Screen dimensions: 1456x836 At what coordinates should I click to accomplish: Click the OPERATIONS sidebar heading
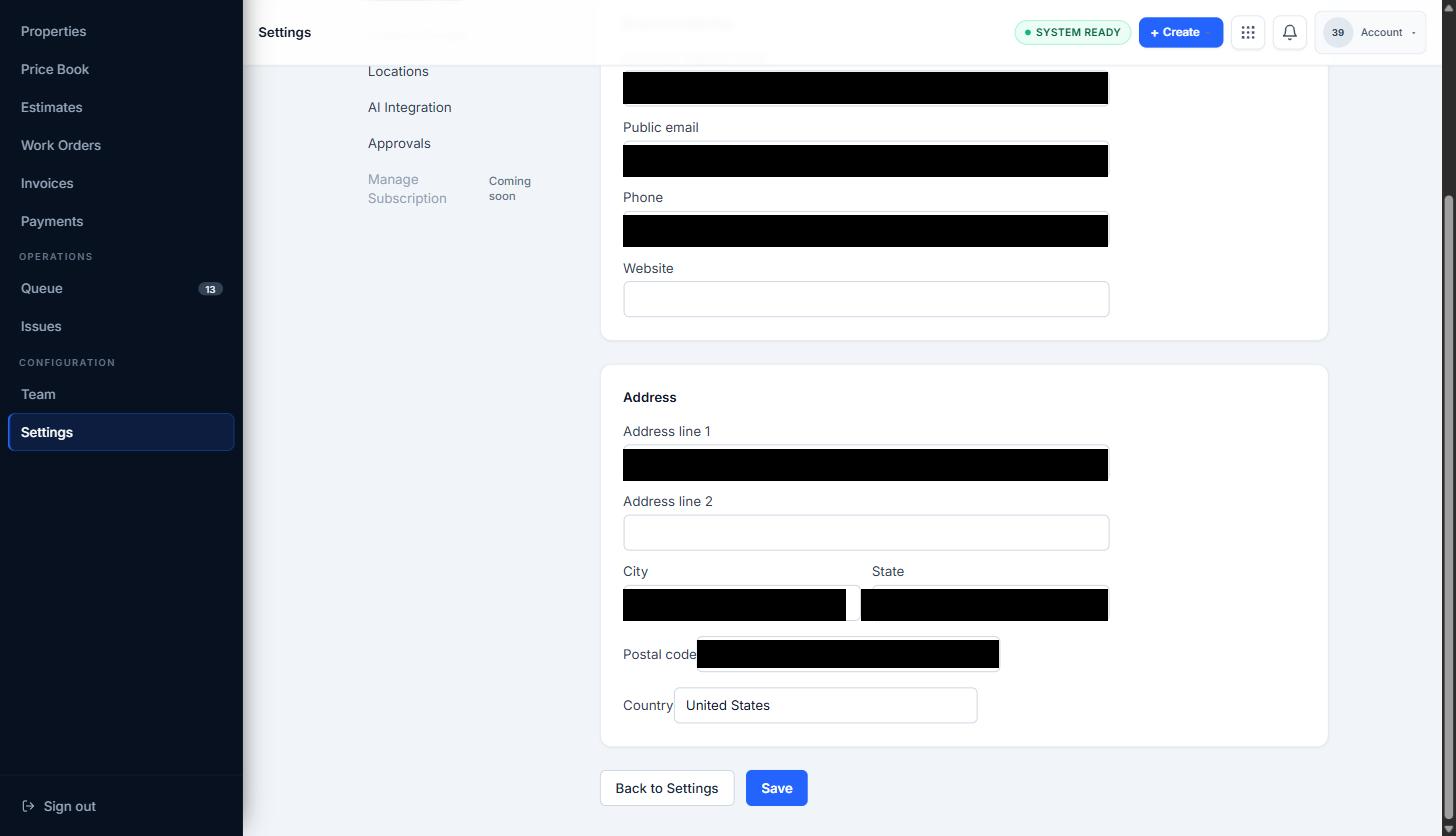coord(56,257)
